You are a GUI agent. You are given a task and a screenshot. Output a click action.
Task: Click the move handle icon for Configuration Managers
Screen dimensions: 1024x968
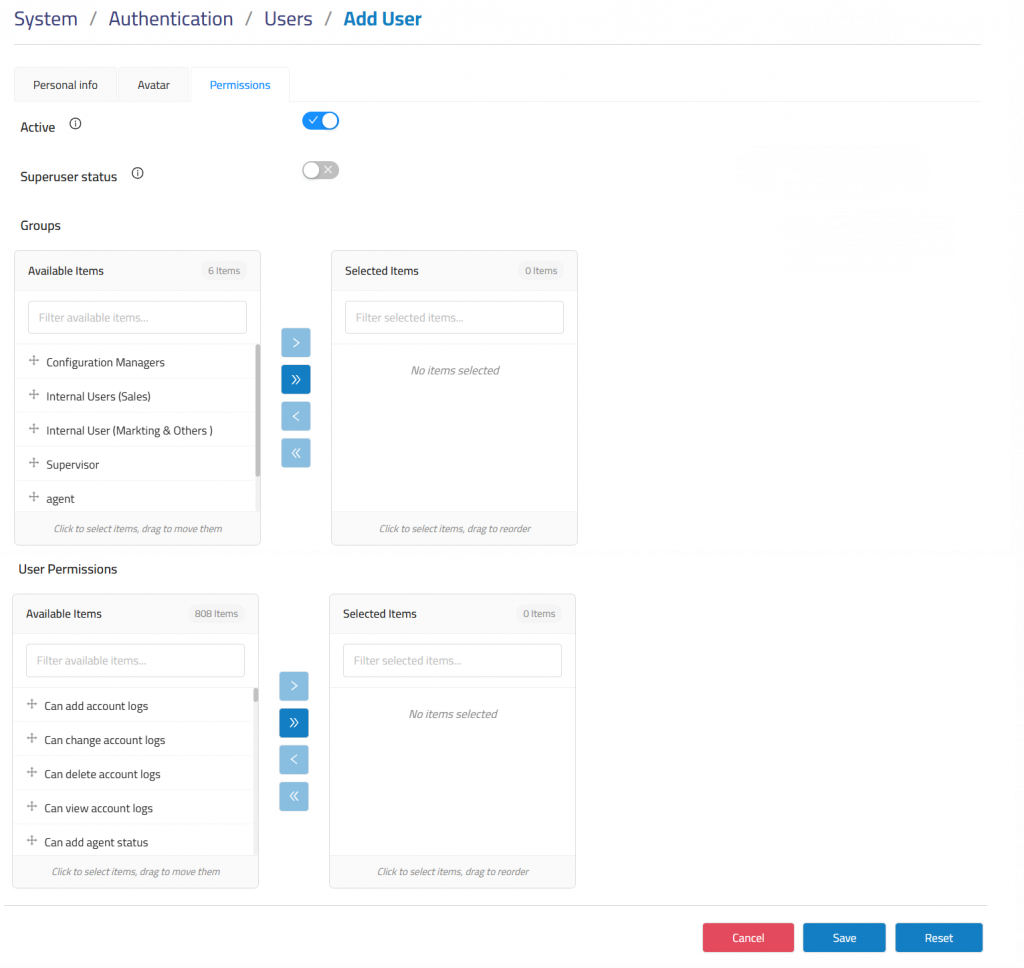pos(34,361)
